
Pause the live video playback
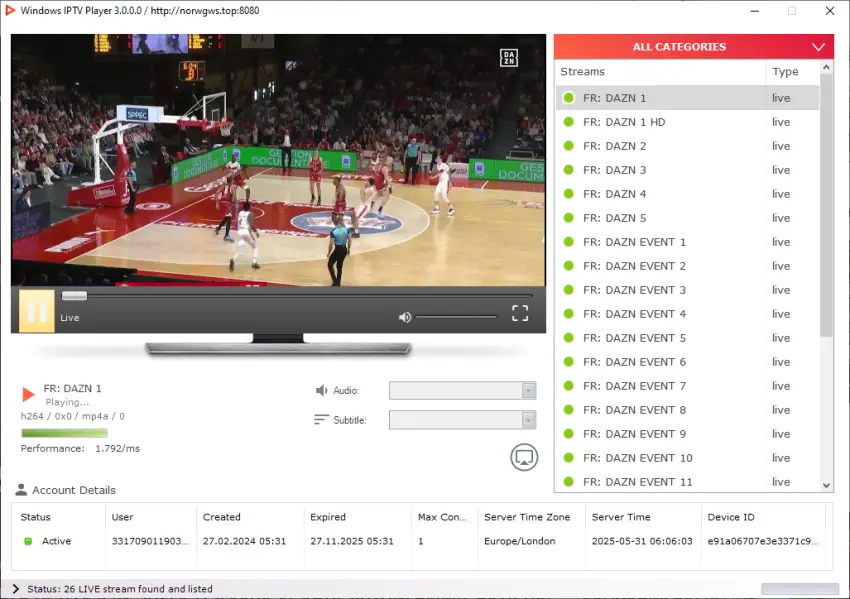[x=37, y=311]
